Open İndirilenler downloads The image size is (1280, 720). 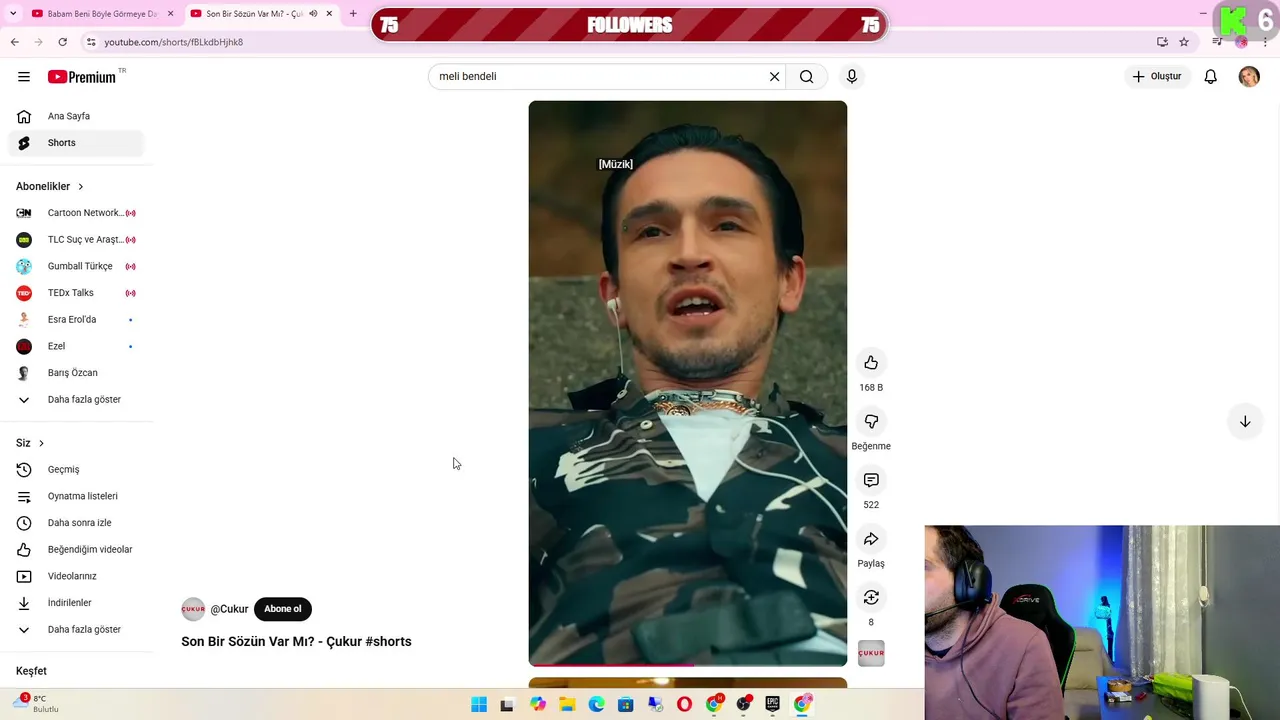78,603
